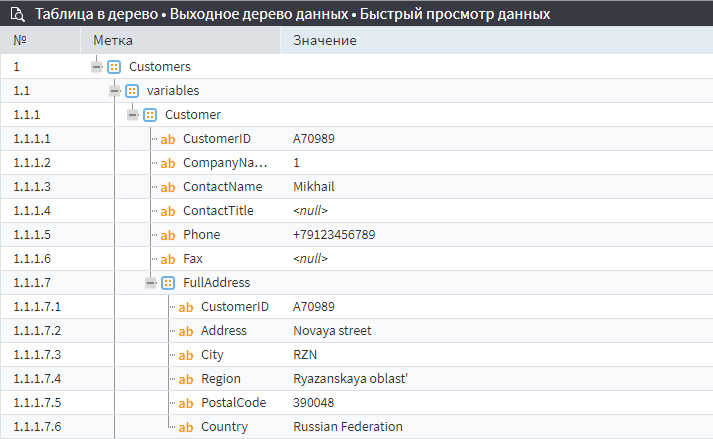Click the string type icon beside Phone
Screen dimensions: 713x439
[x=168, y=235]
